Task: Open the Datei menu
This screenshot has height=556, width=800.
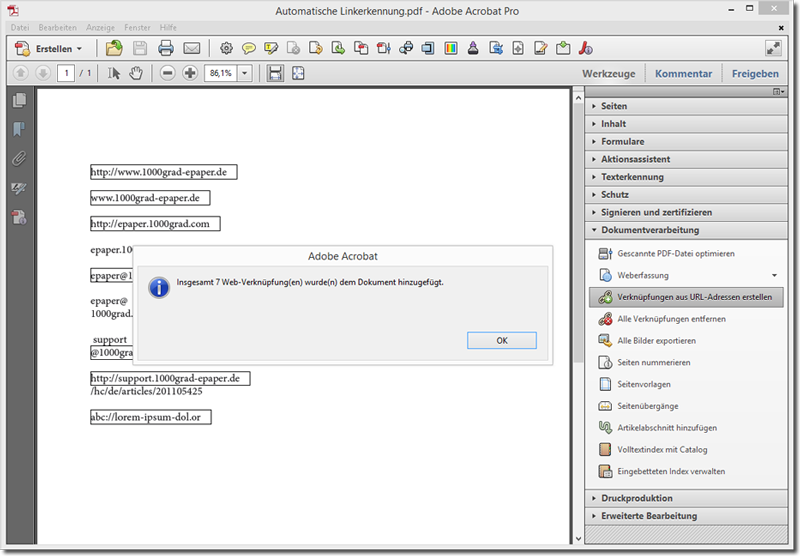Action: [x=20, y=28]
